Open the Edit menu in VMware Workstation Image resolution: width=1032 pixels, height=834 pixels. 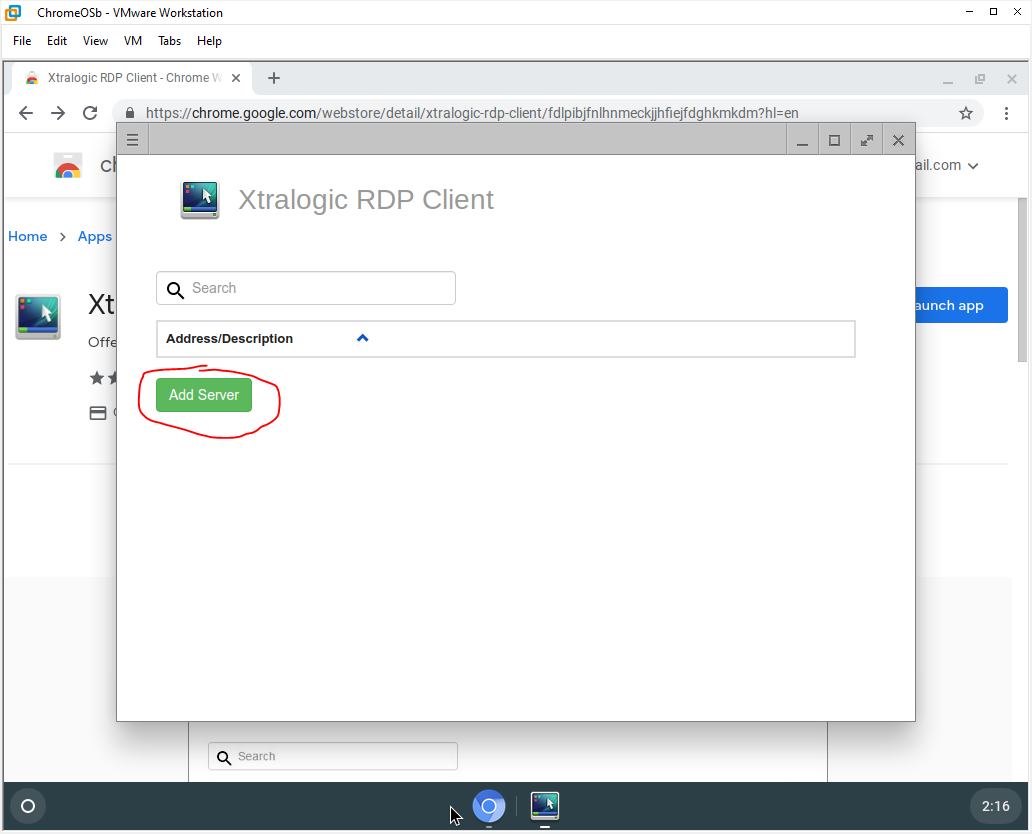(57, 41)
